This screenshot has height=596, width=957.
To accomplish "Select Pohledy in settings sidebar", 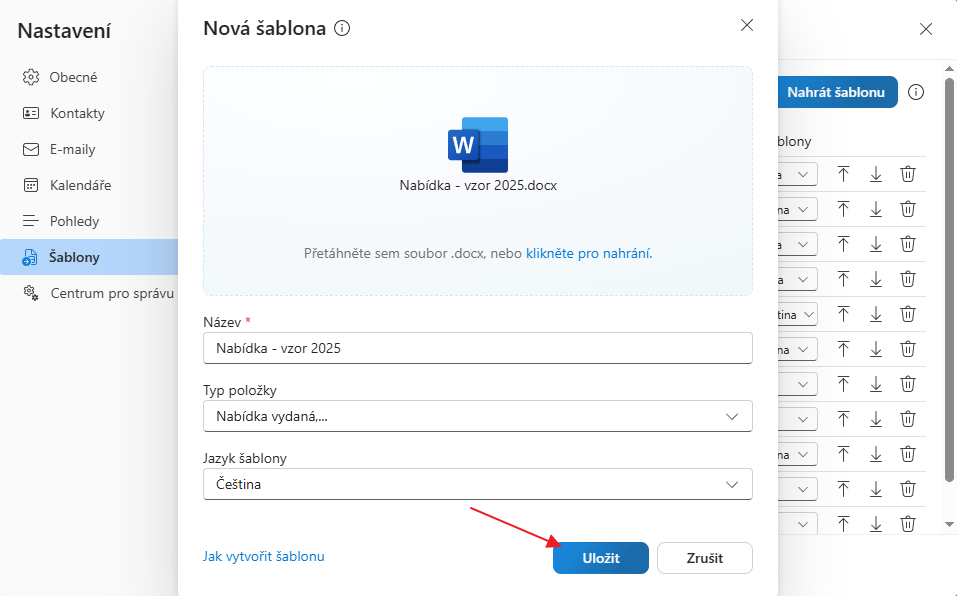I will point(74,221).
